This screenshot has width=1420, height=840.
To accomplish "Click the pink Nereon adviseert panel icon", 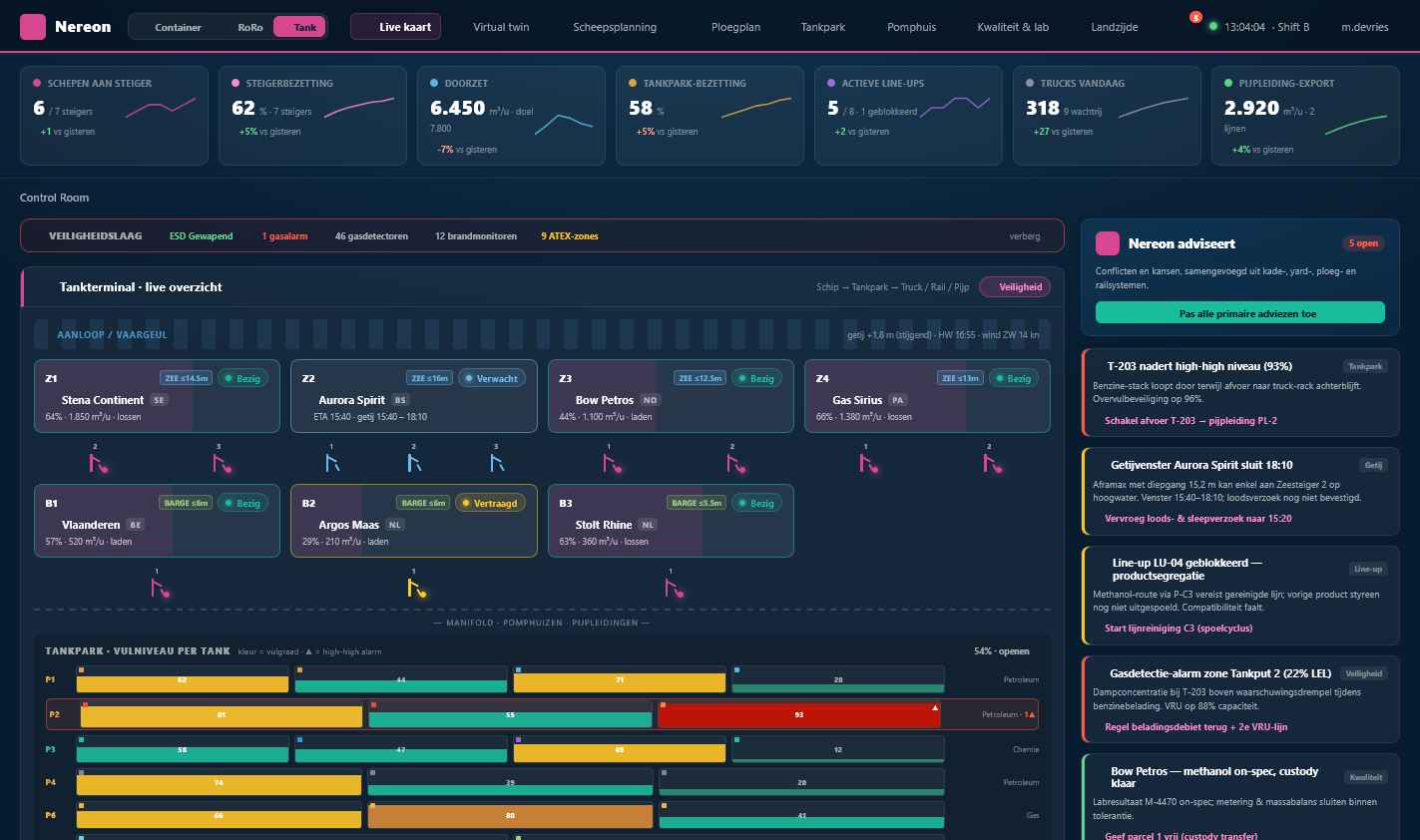I will [1108, 243].
